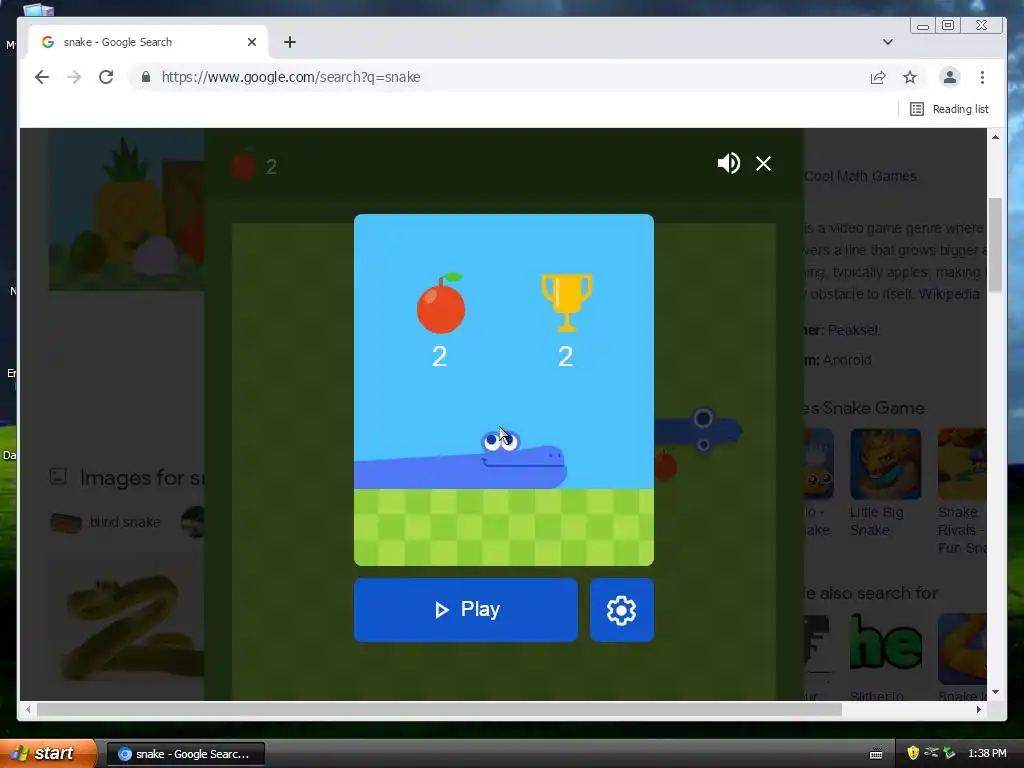Select the snake - Google Search tab
Image resolution: width=1024 pixels, height=768 pixels.
click(x=148, y=42)
